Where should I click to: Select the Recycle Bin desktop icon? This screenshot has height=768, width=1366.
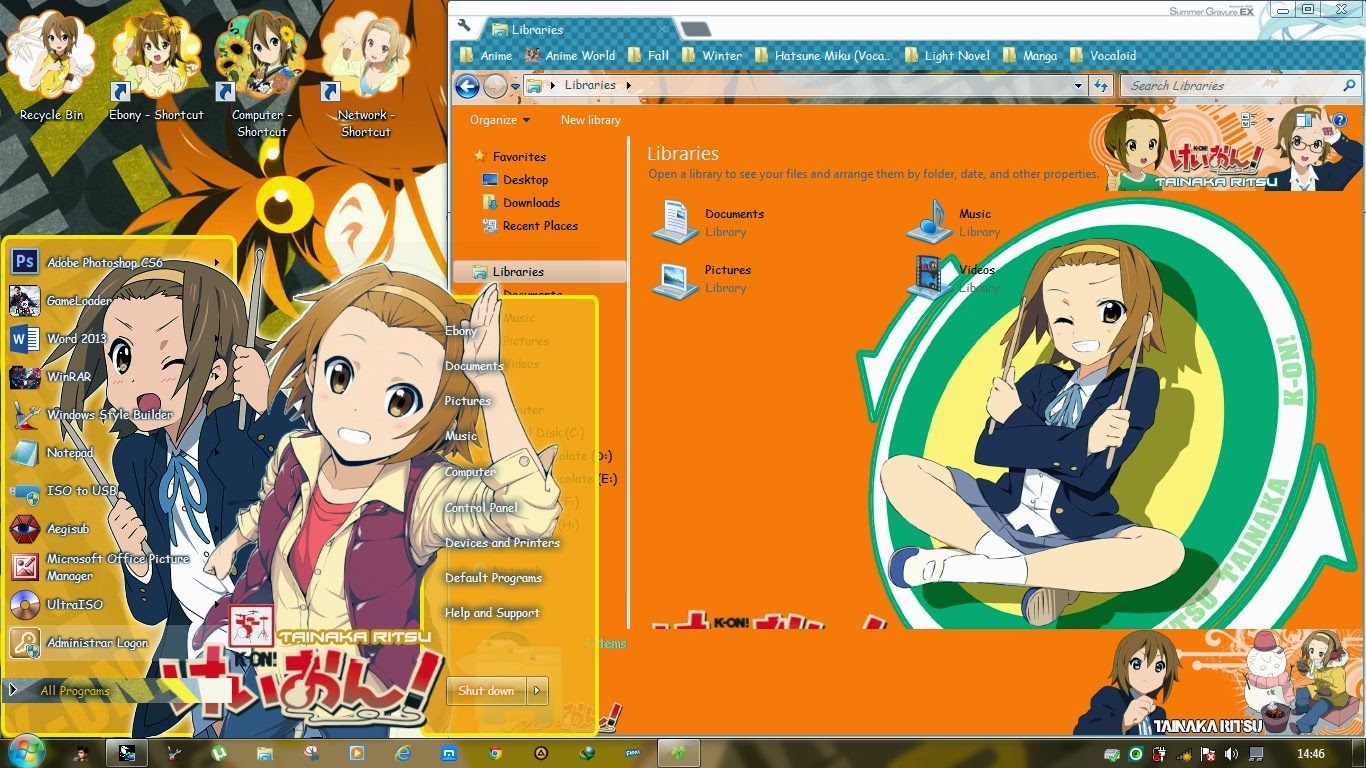pyautogui.click(x=52, y=67)
